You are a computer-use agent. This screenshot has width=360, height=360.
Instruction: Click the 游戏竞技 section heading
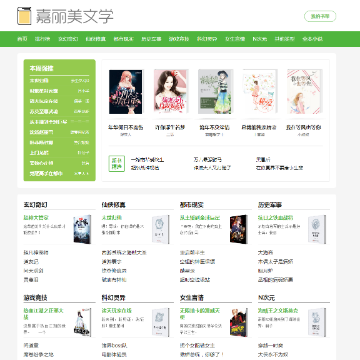pos(35,297)
